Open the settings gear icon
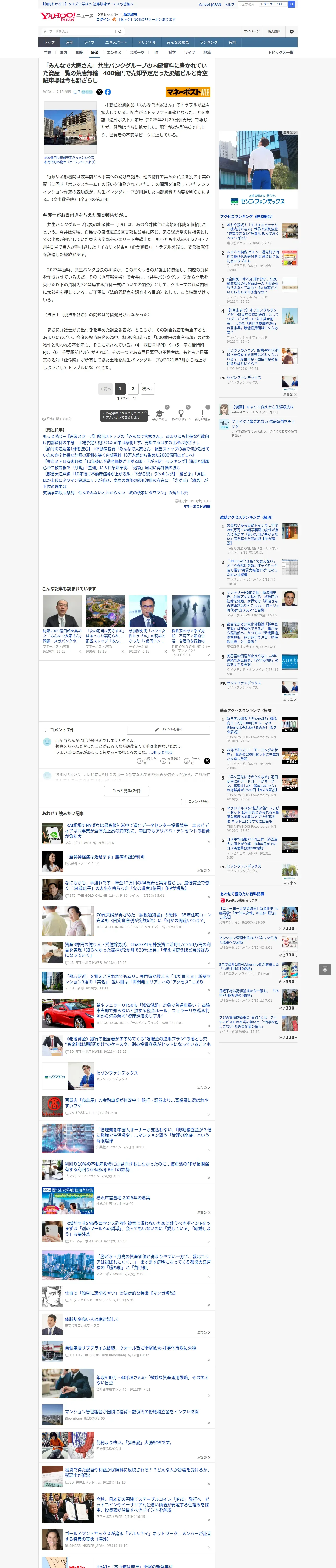Image resolution: width=336 pixels, height=1568 pixels. click(x=292, y=32)
